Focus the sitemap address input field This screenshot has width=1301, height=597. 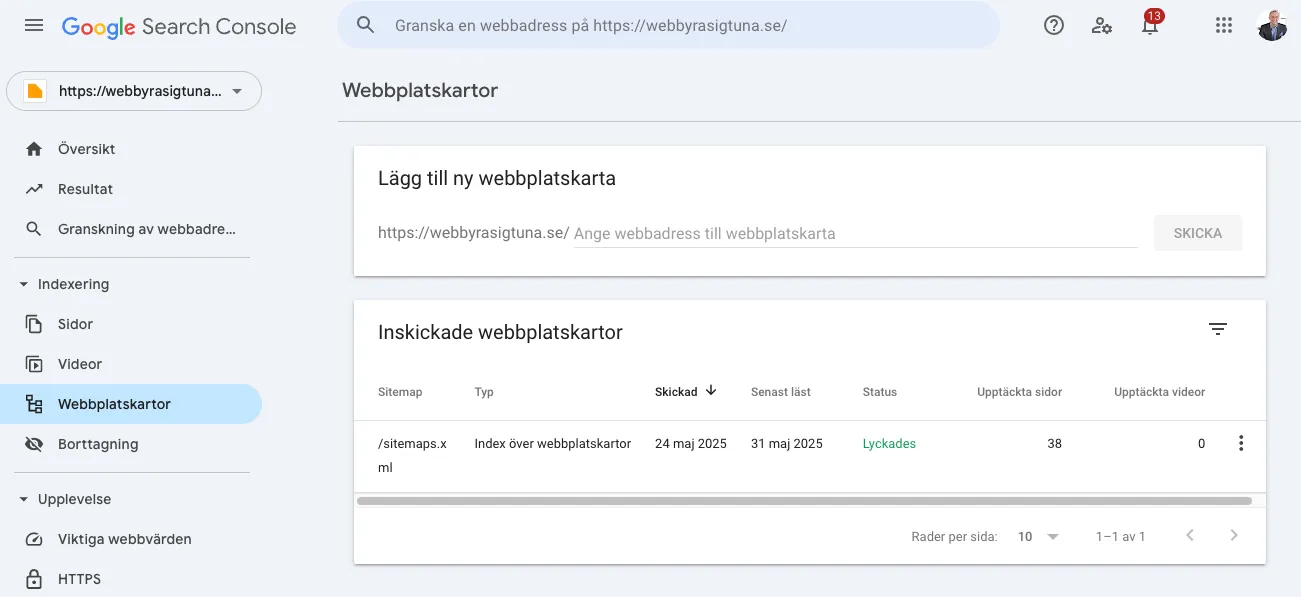855,233
